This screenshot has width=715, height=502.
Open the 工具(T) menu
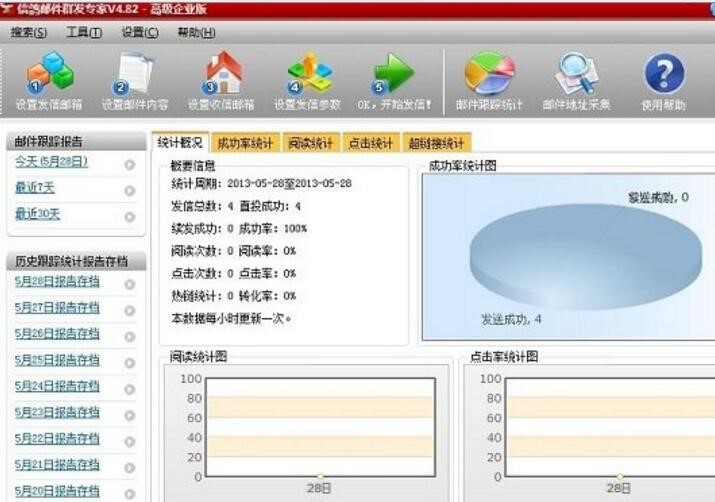[84, 32]
